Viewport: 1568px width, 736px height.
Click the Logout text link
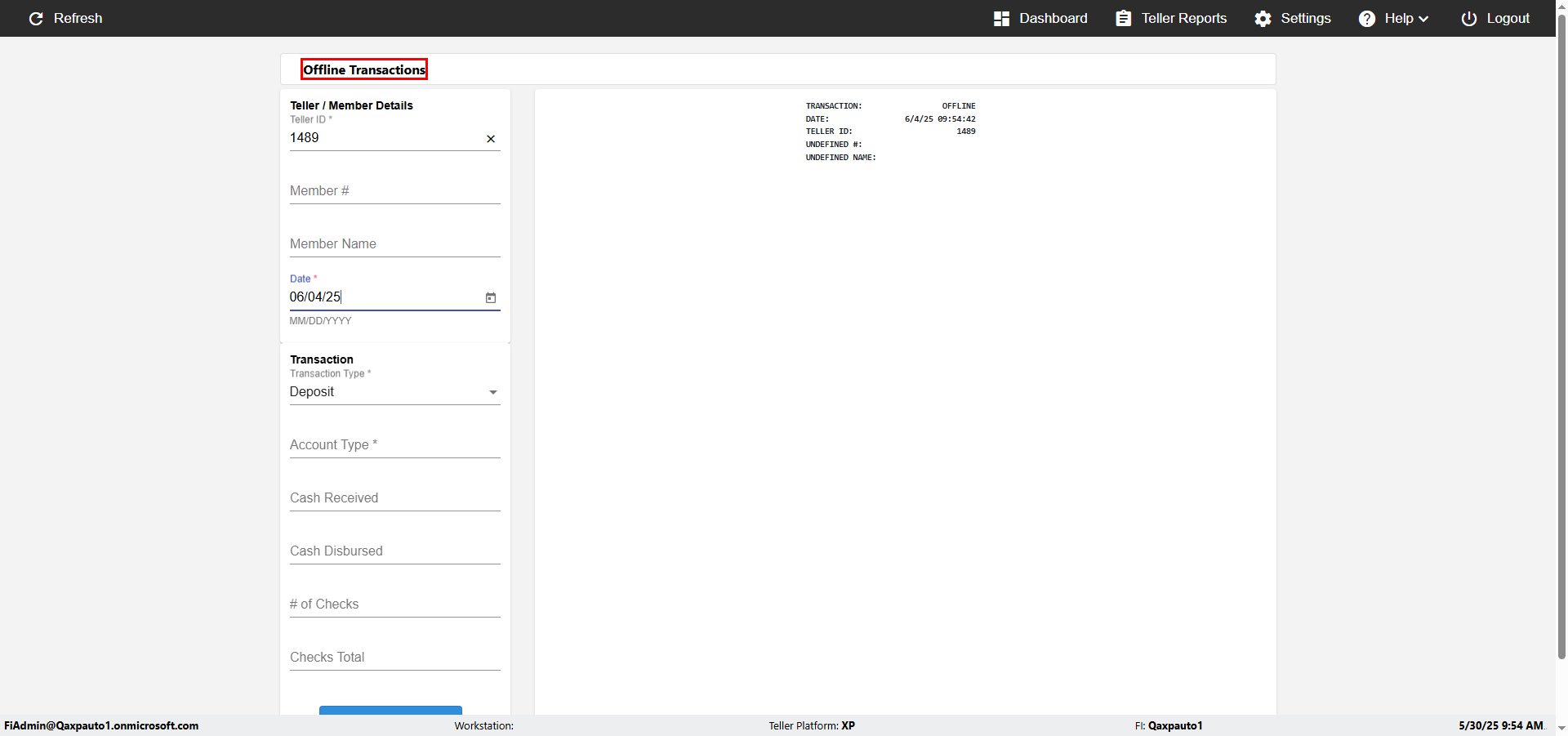point(1508,18)
